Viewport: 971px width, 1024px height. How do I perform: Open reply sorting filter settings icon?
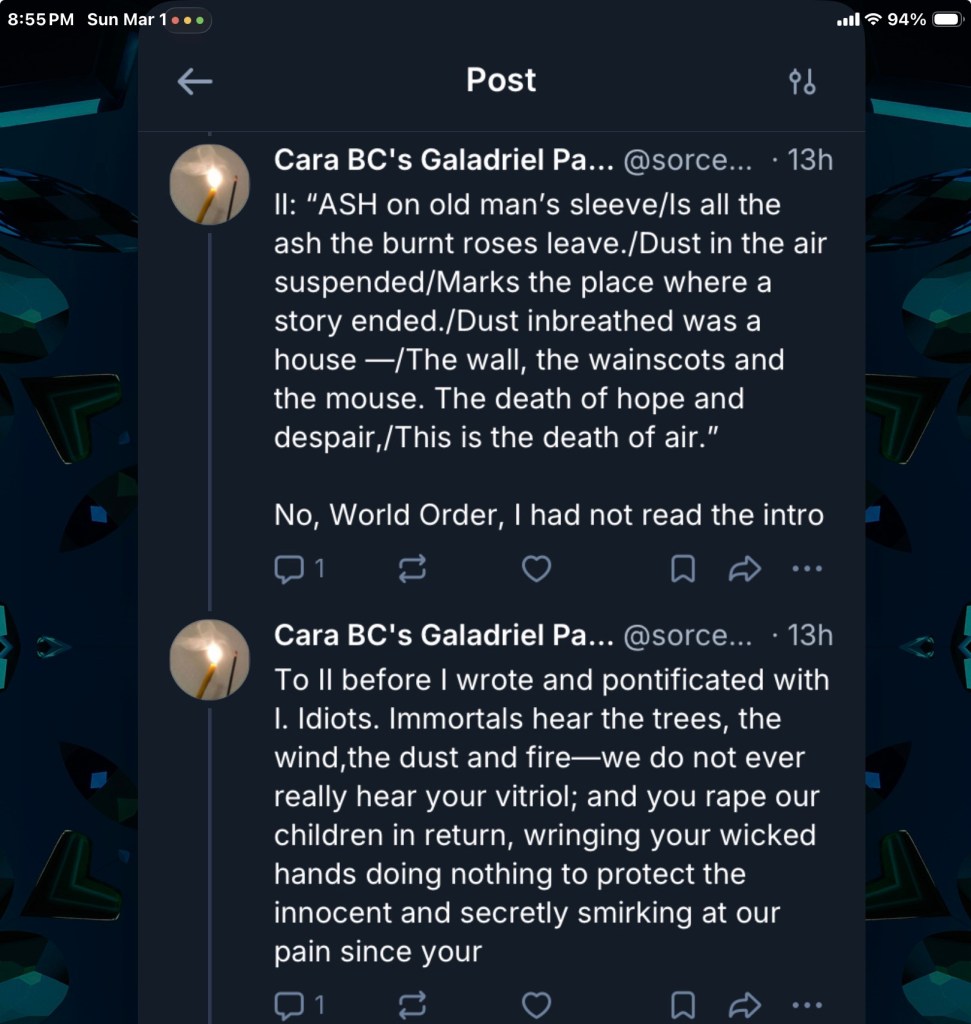(802, 81)
